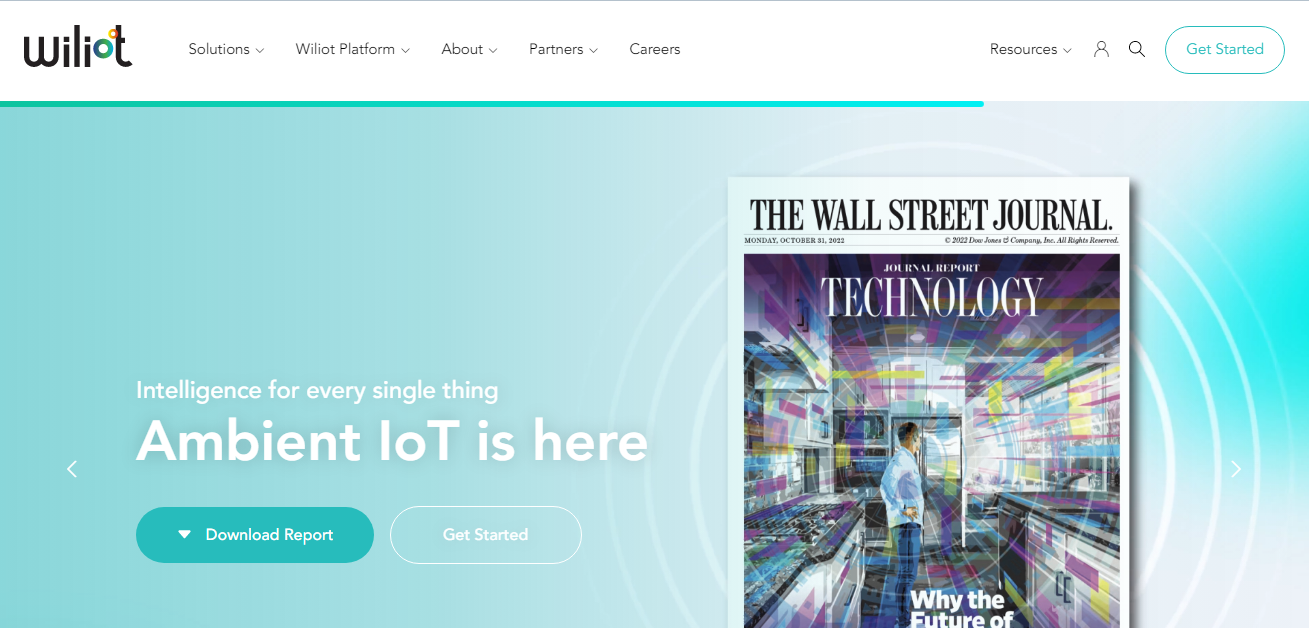Click Get Started in hero banner
Screen dimensions: 1309x628
[485, 535]
